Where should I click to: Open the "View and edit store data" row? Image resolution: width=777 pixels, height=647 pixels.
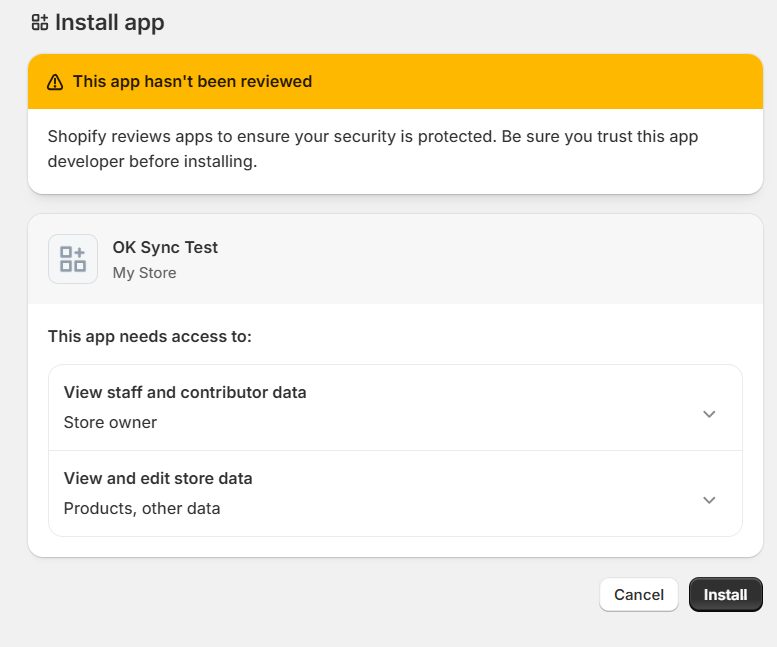[395, 493]
